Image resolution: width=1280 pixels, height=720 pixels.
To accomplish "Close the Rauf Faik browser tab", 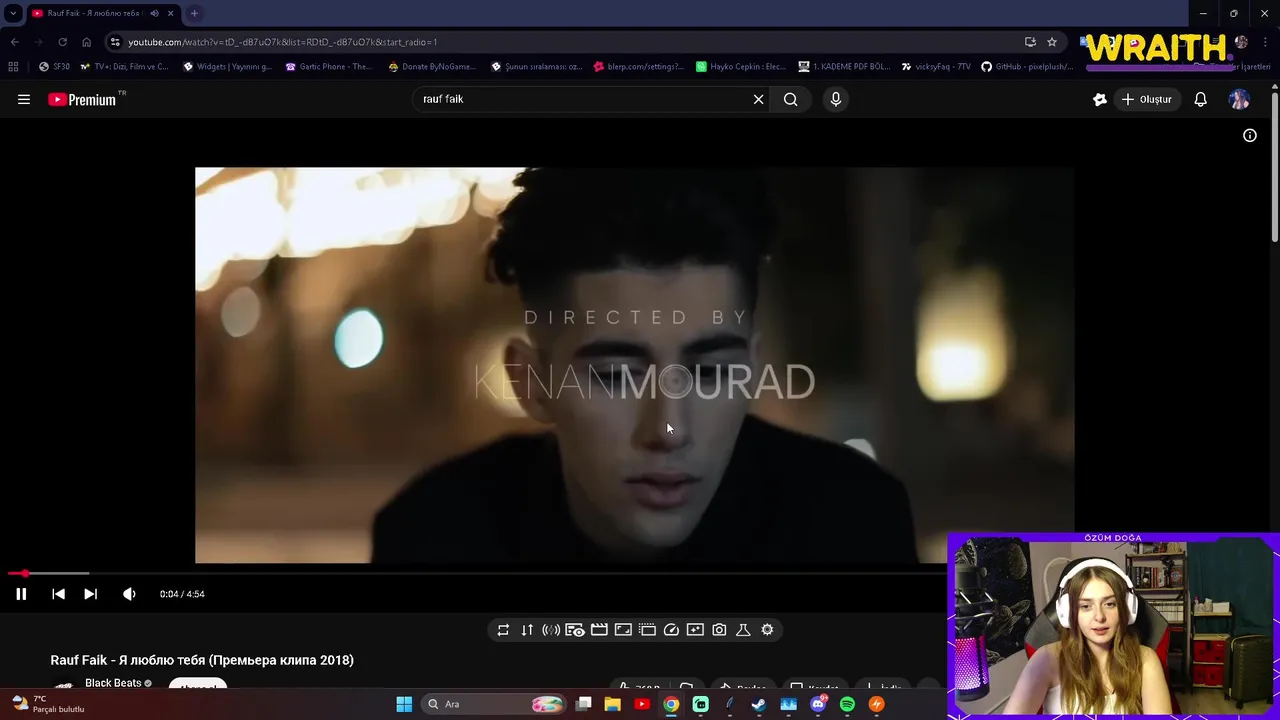I will click(170, 13).
